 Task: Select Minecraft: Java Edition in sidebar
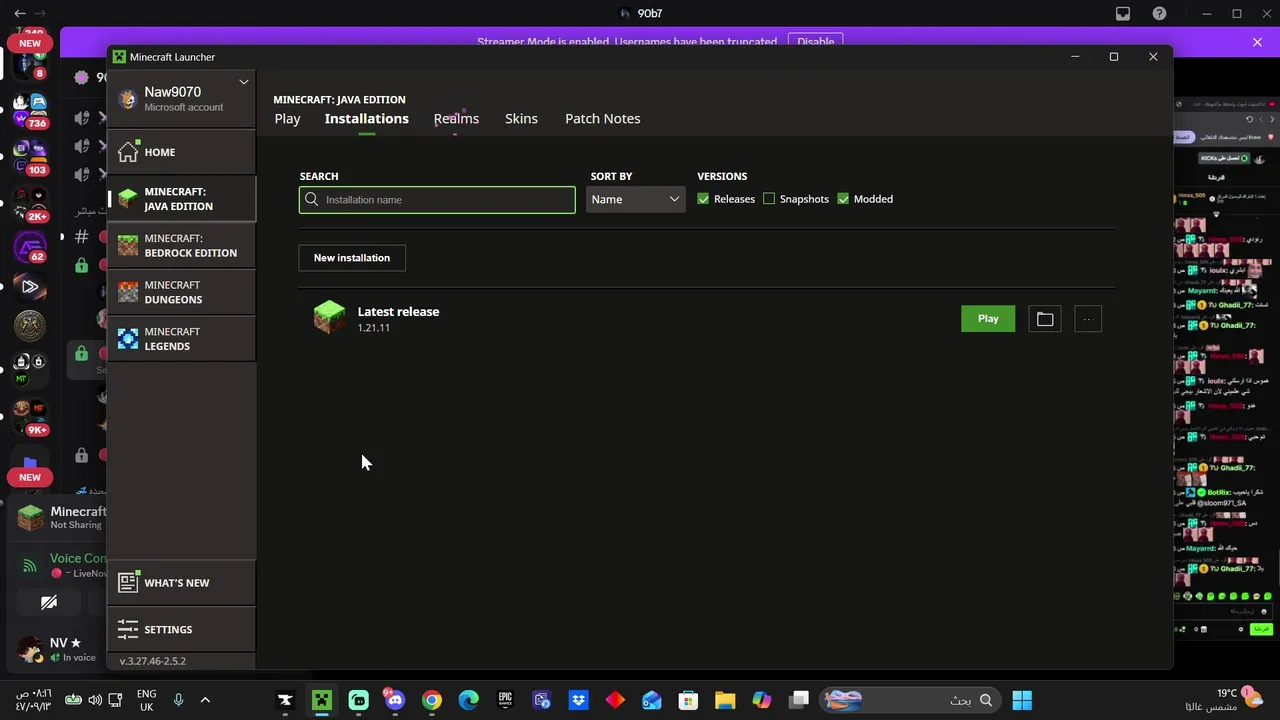[x=181, y=199]
